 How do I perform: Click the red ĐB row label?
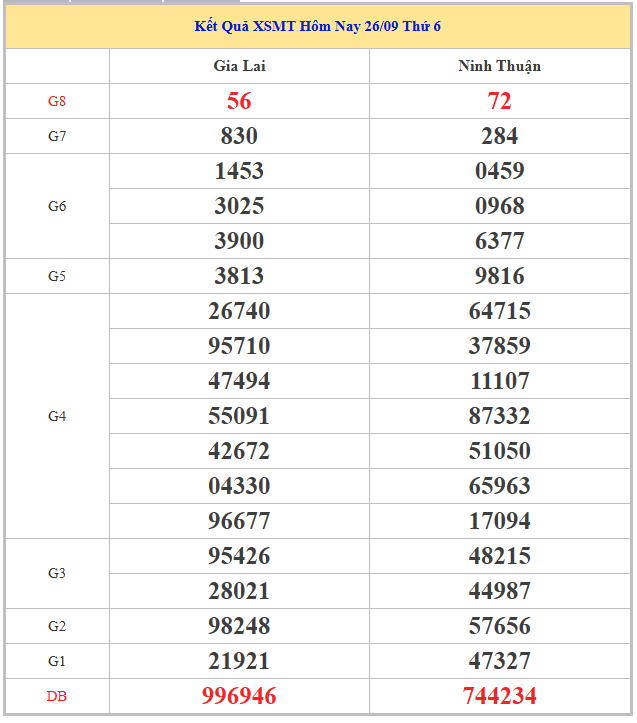pos(57,696)
